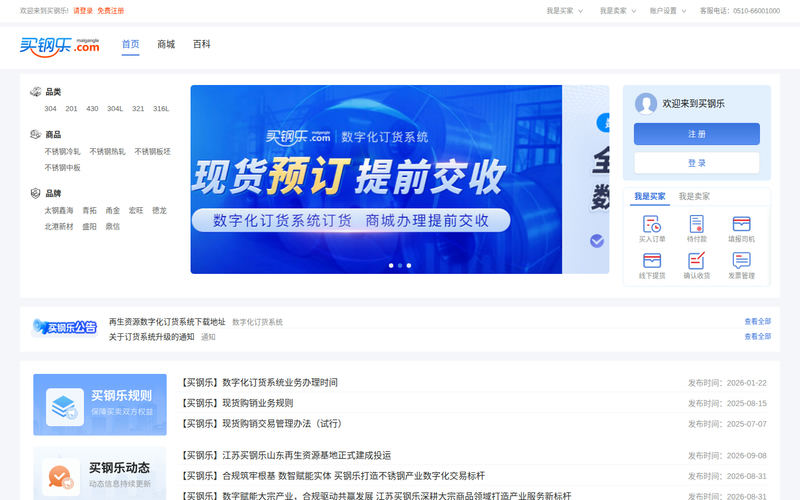
Task: Click the blue checkmark icon on banner
Action: (597, 241)
